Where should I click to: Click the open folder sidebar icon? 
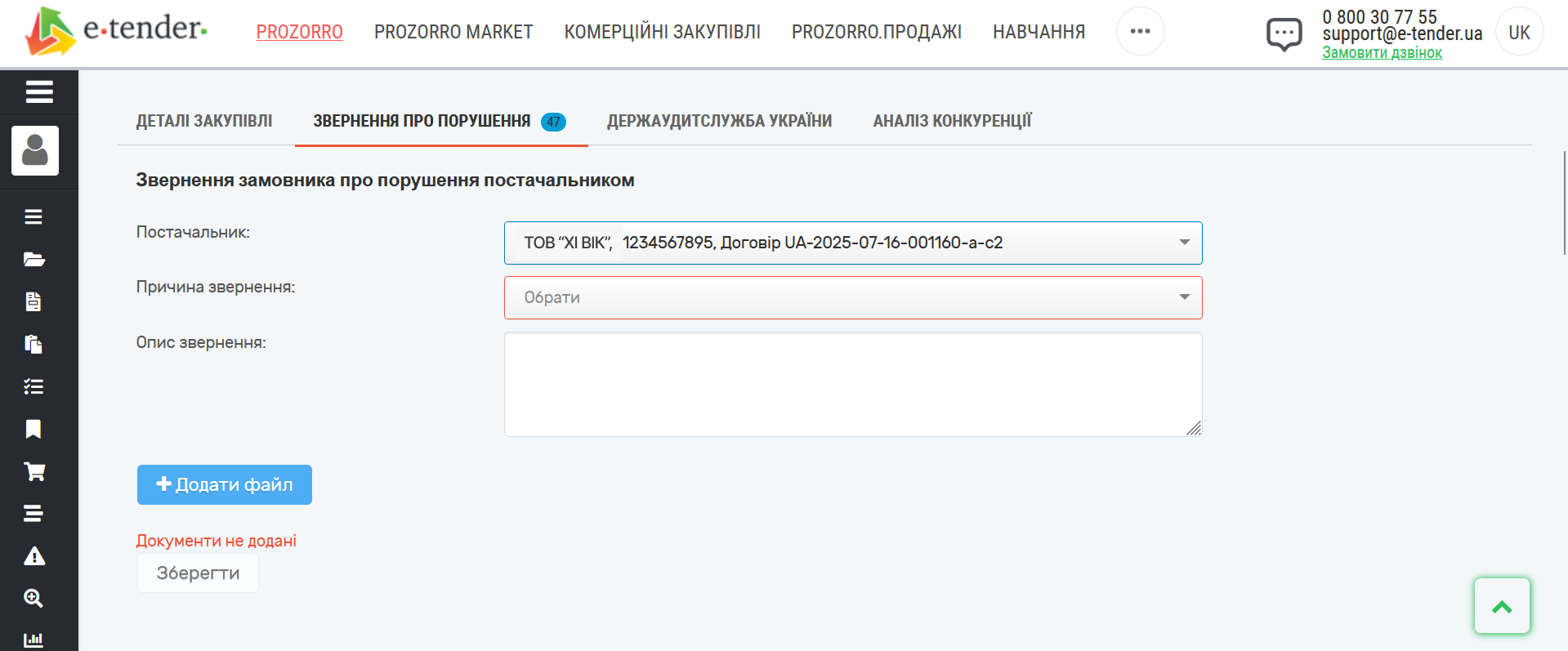coord(34,260)
